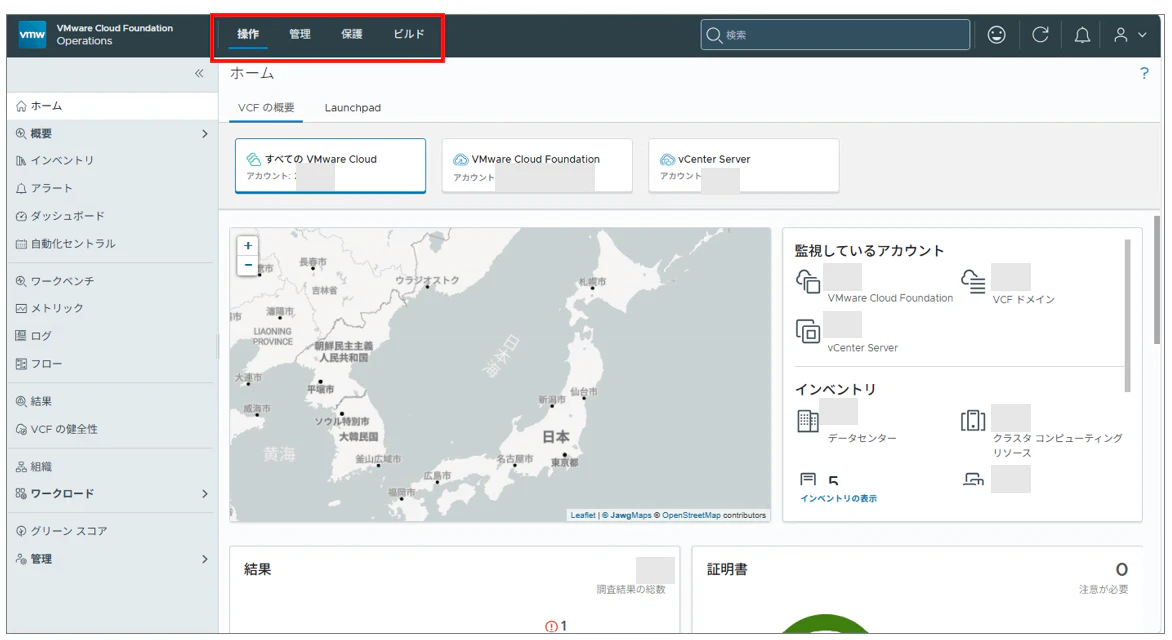Open インベントリ in the sidebar
The image size is (1172, 640).
coord(63,161)
